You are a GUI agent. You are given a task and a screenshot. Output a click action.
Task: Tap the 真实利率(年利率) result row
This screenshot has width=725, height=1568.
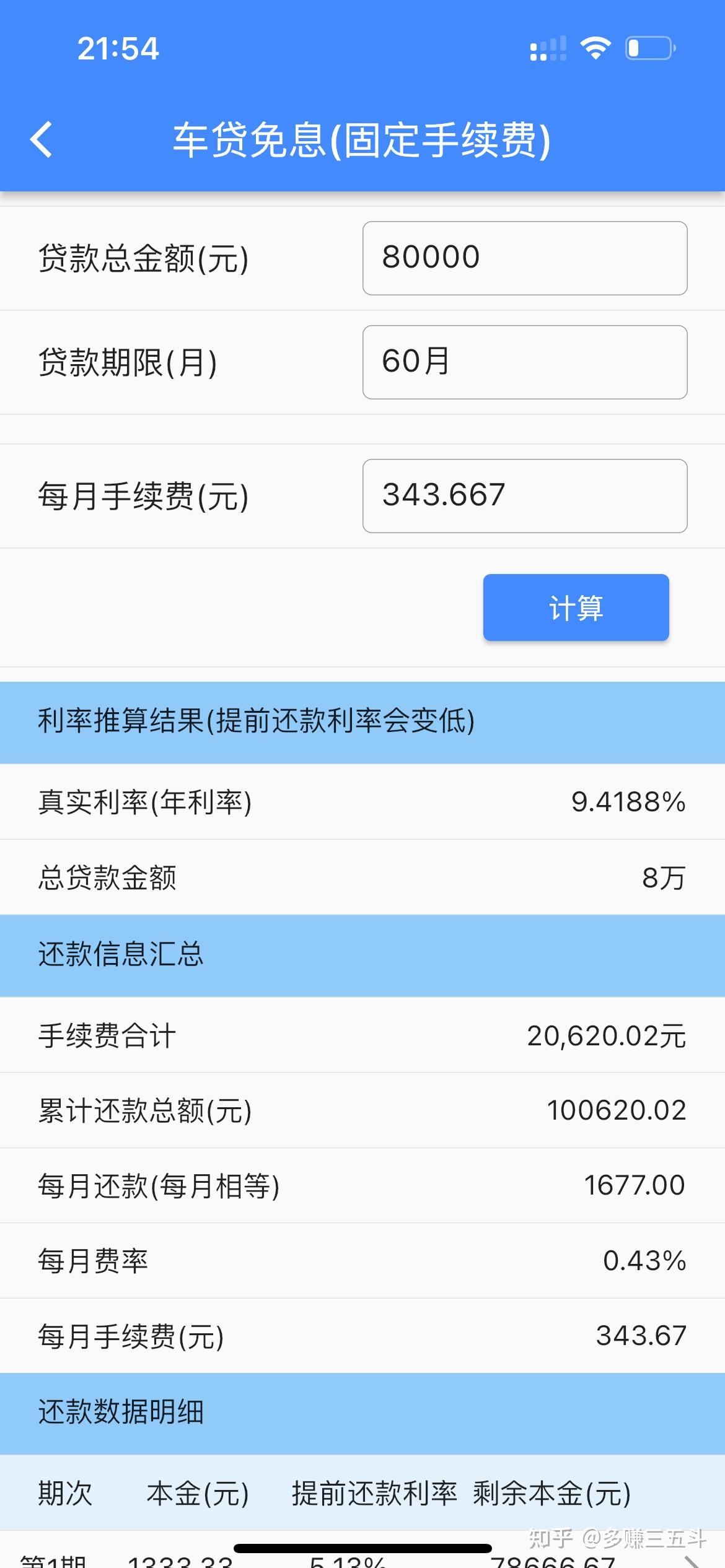pos(362,802)
